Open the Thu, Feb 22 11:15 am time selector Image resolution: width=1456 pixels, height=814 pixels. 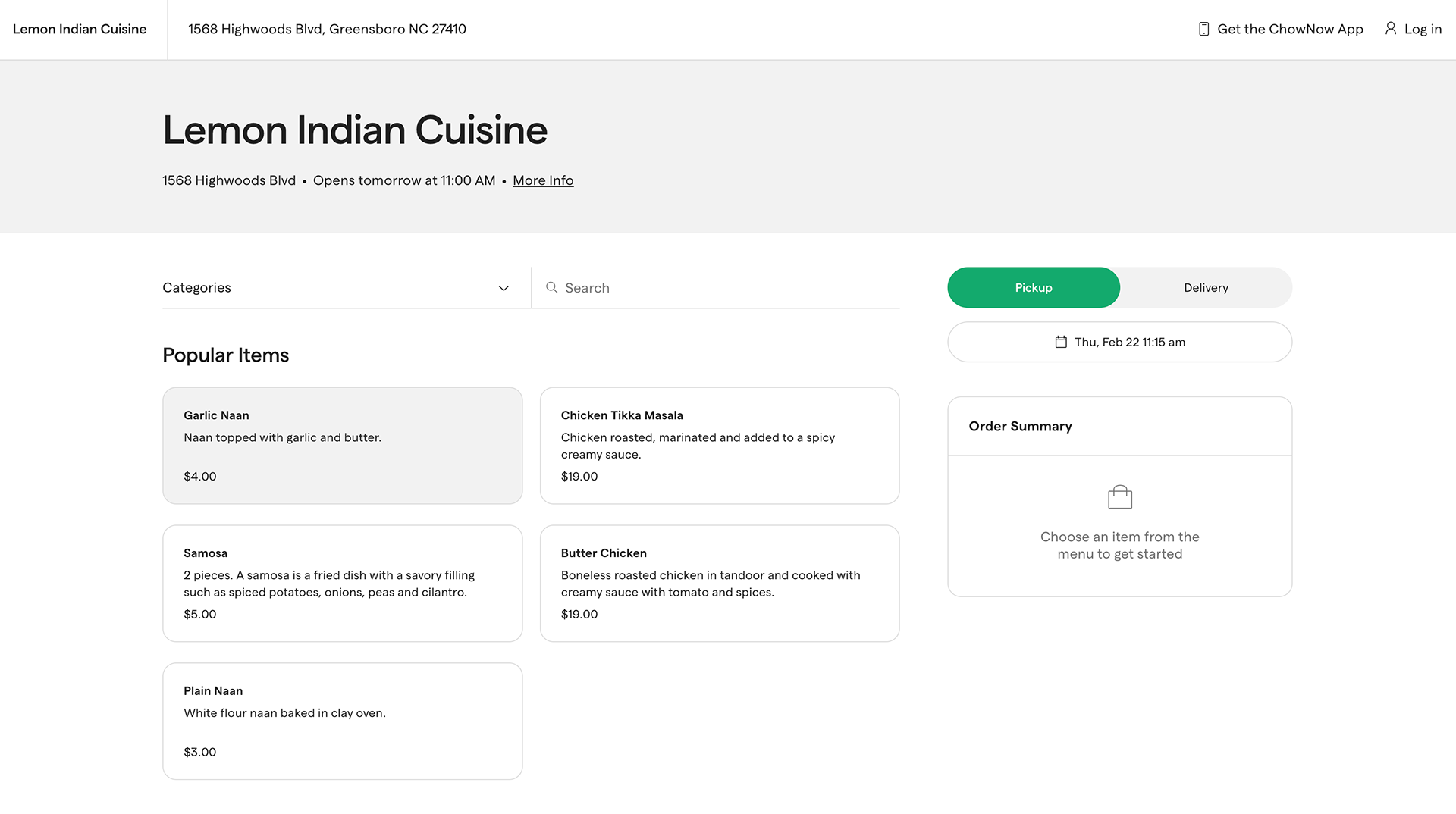coord(1120,342)
